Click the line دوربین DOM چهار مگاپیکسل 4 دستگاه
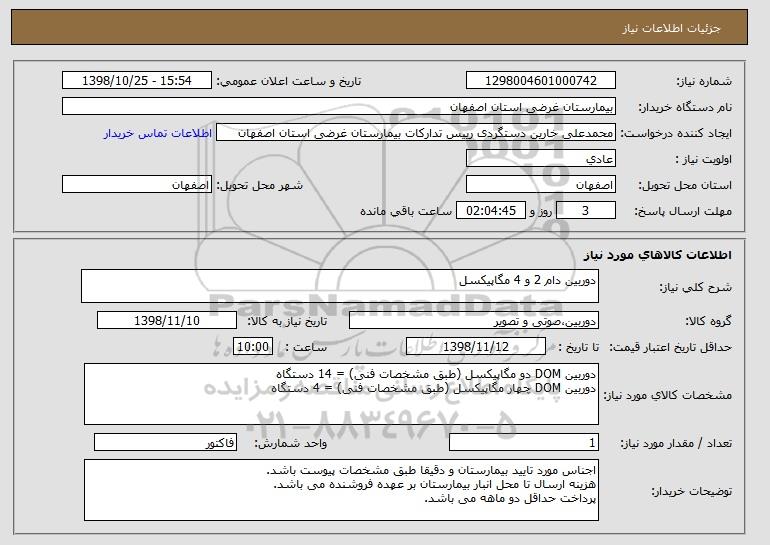The width and height of the screenshot is (770, 545). tap(434, 388)
